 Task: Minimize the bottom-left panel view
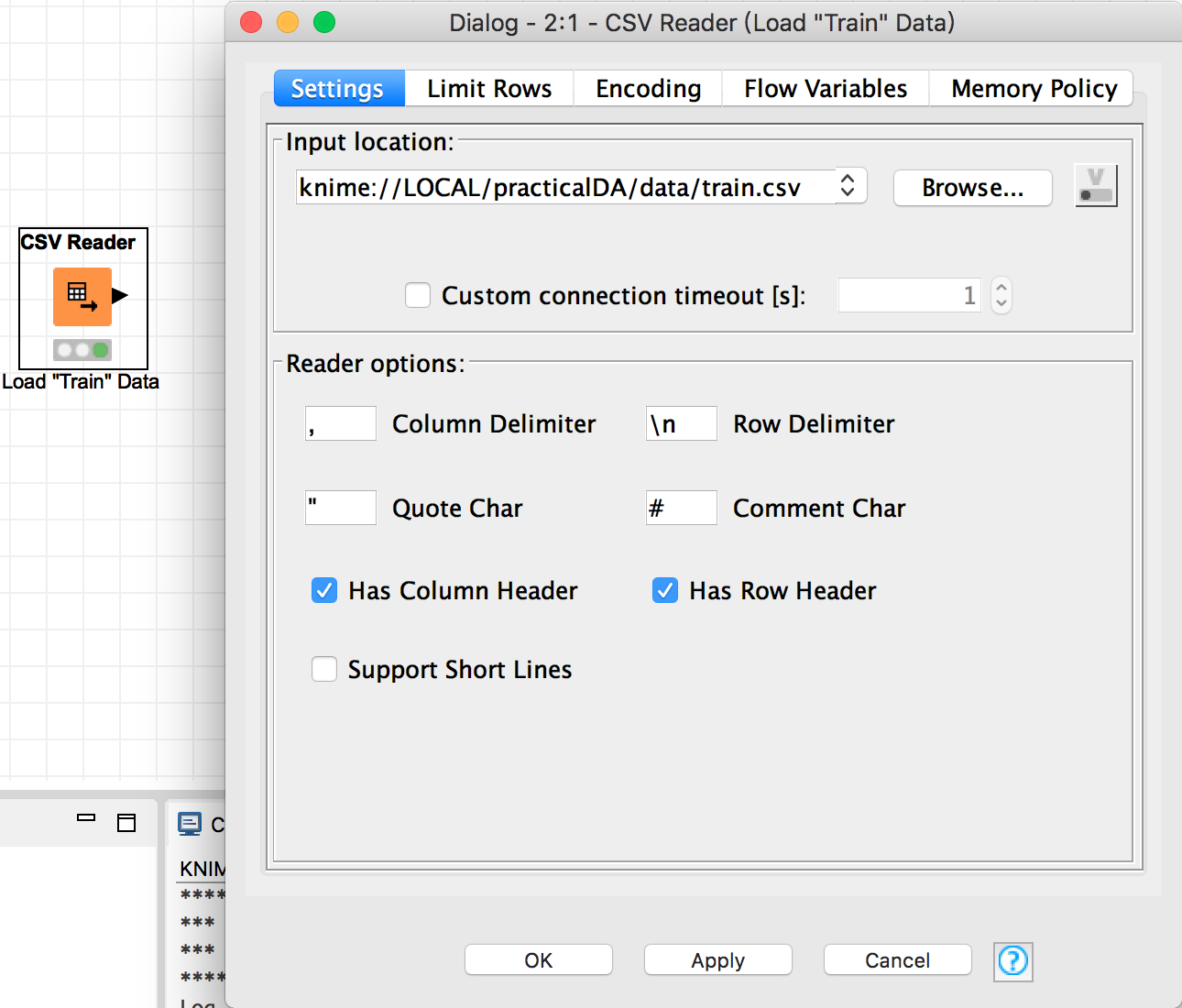[86, 817]
